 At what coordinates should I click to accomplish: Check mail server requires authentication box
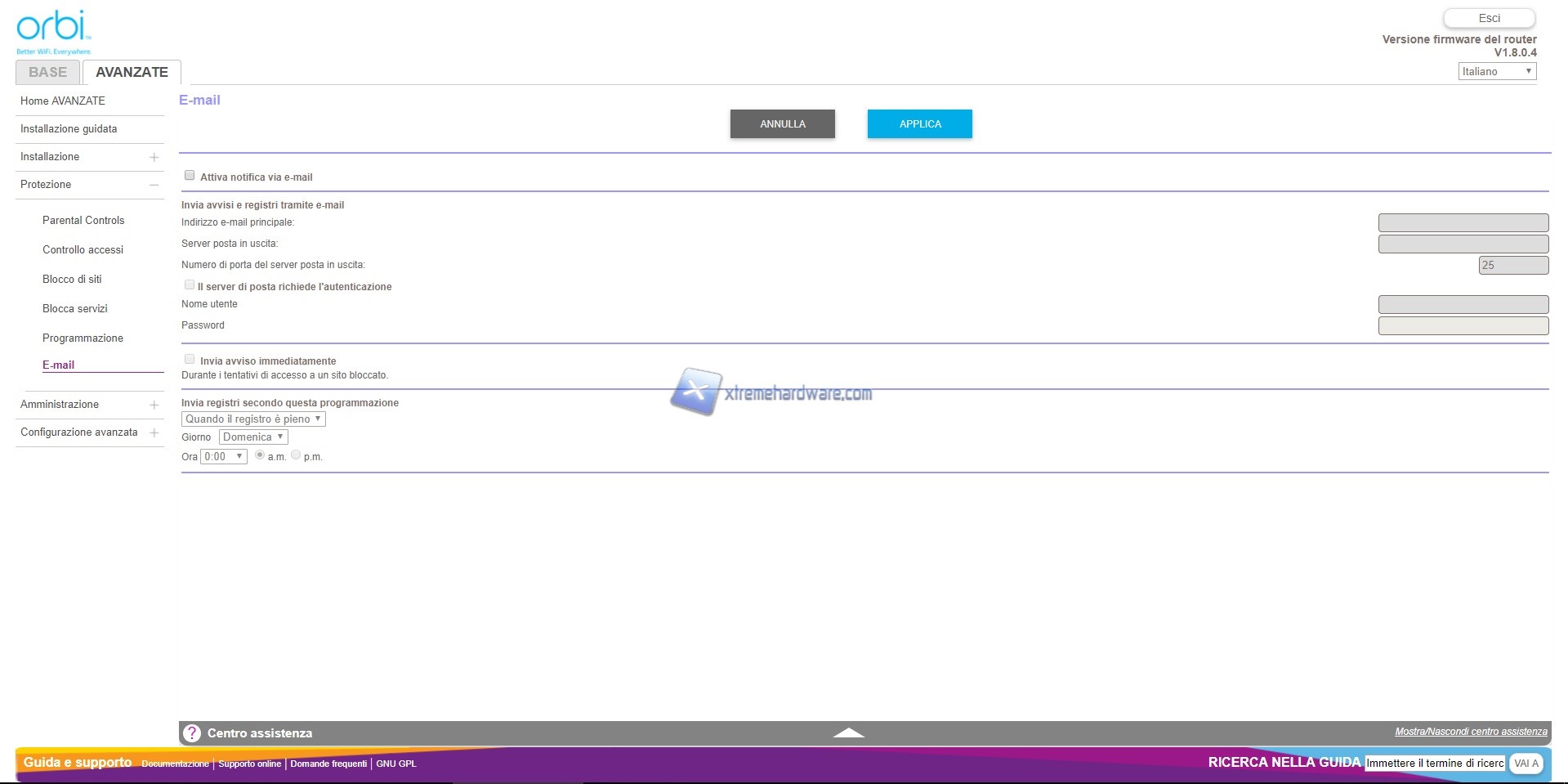pos(190,285)
